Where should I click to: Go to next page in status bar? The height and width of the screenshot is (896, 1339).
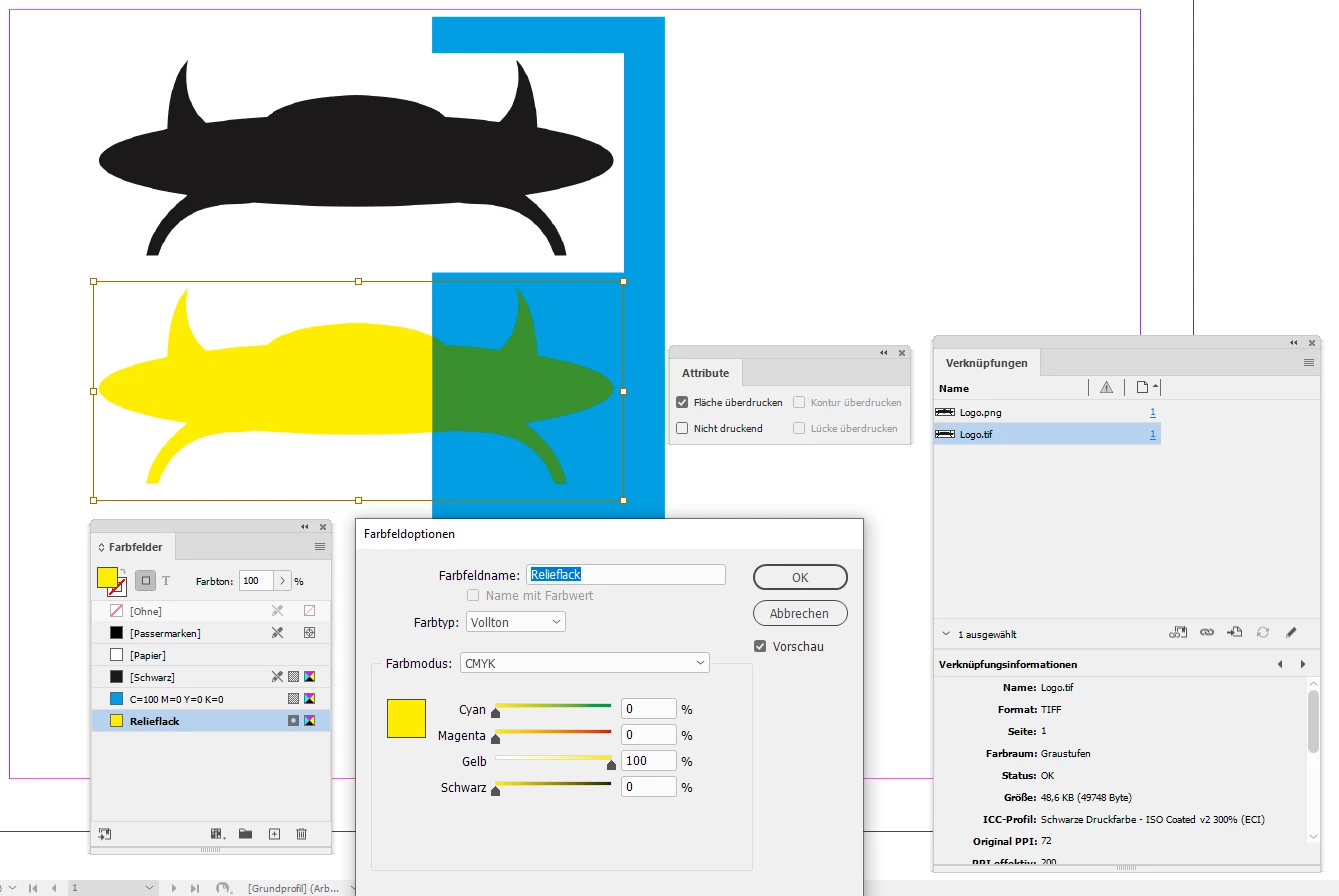(x=174, y=888)
